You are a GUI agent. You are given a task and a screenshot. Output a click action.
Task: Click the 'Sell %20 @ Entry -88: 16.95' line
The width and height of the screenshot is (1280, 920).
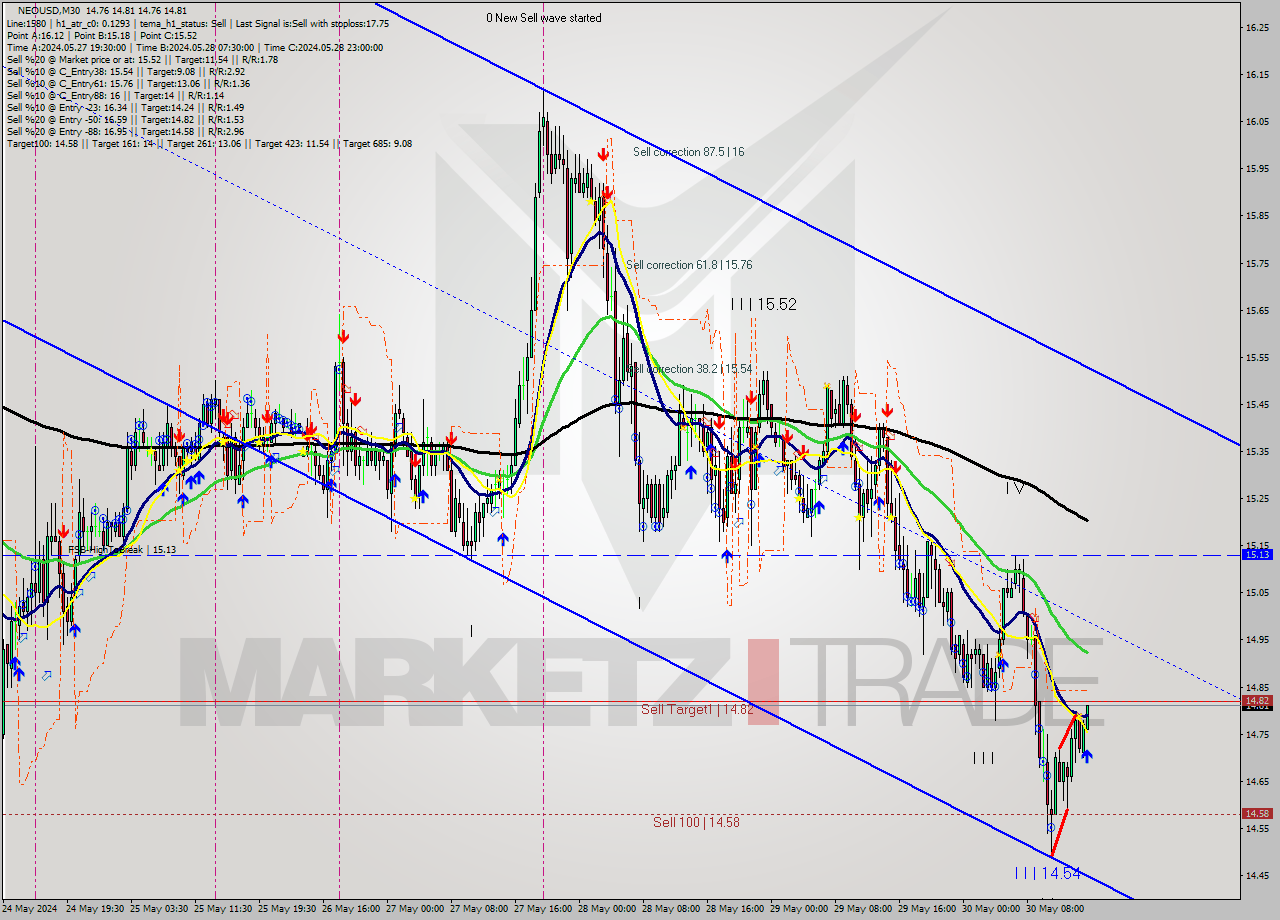(x=125, y=132)
